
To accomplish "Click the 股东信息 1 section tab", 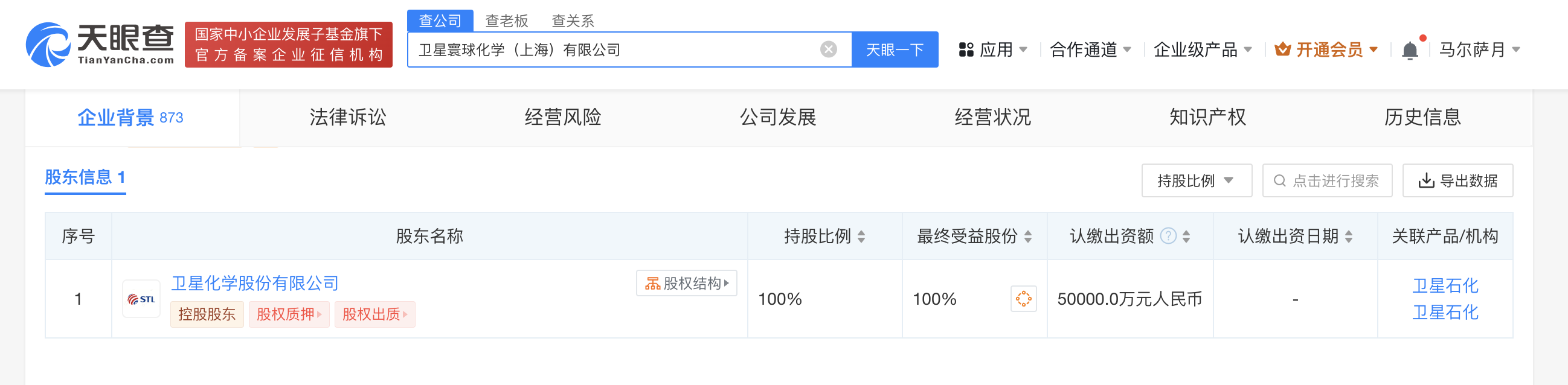I will [x=85, y=177].
